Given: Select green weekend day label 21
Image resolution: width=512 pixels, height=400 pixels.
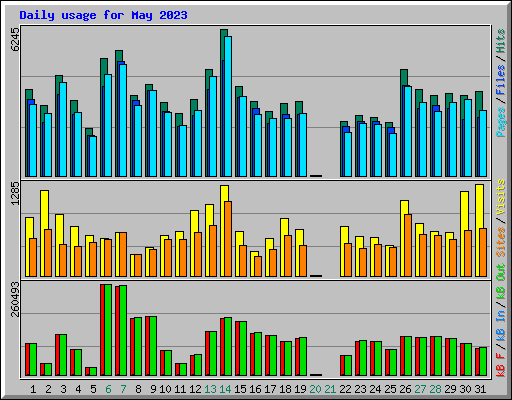Looking at the screenshot, I should tap(330, 389).
